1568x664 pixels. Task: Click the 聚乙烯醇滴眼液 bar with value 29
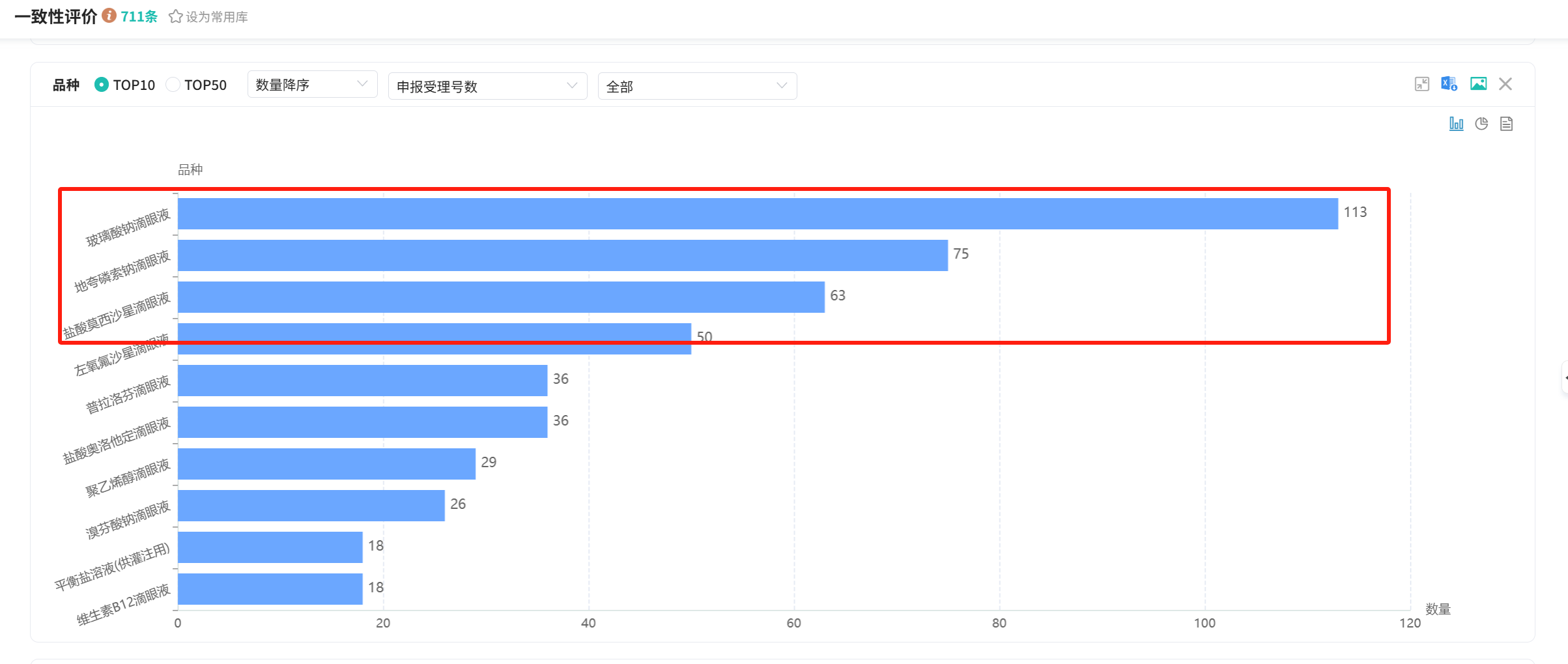coord(326,464)
